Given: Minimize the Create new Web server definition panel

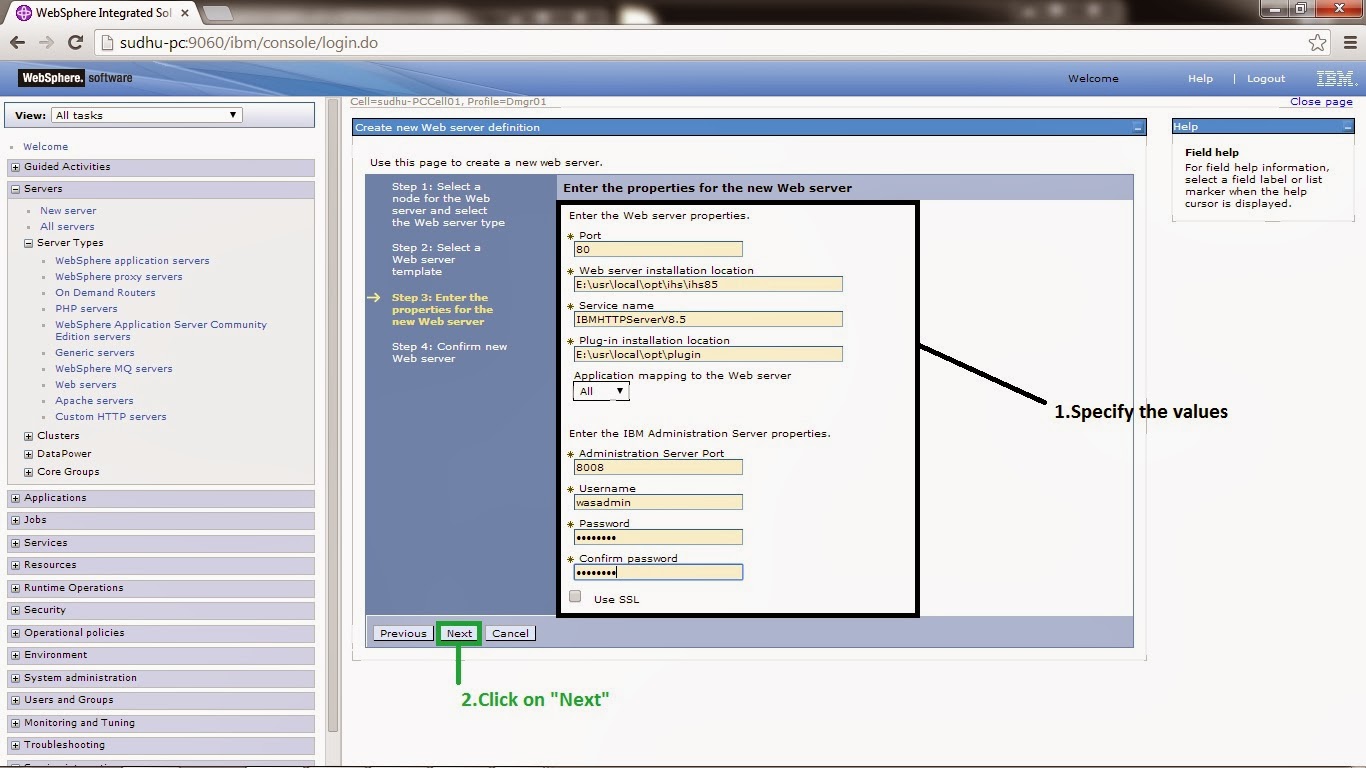Looking at the screenshot, I should pos(1136,127).
